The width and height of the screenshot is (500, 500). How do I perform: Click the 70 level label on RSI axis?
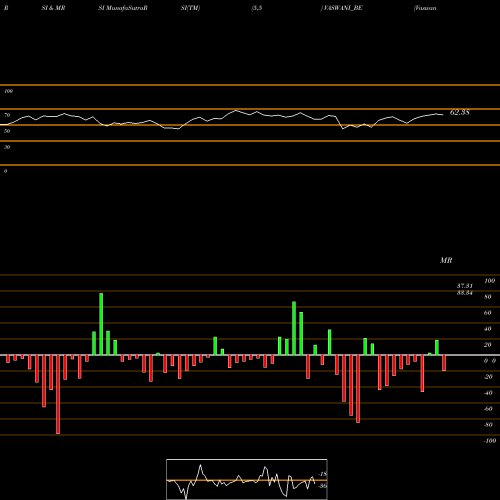[7, 115]
